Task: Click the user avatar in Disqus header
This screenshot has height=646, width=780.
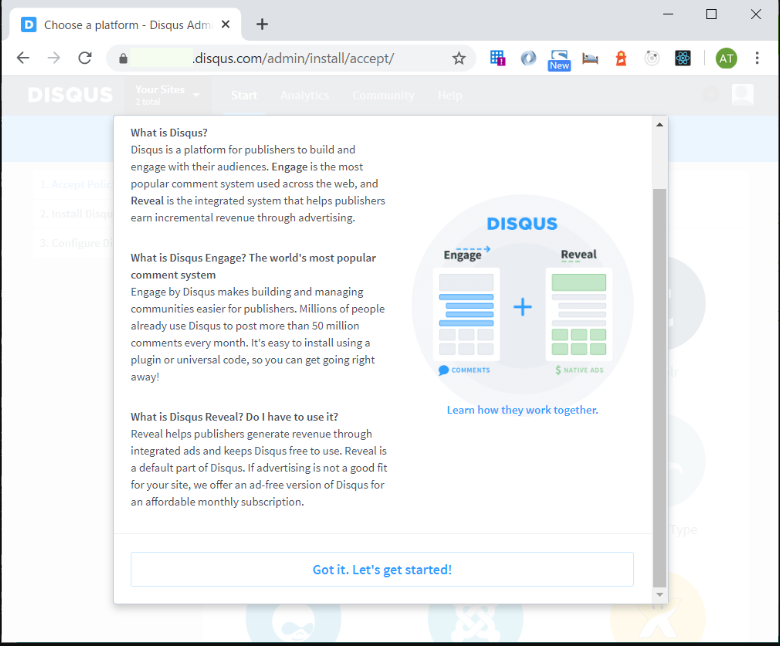Action: (743, 94)
